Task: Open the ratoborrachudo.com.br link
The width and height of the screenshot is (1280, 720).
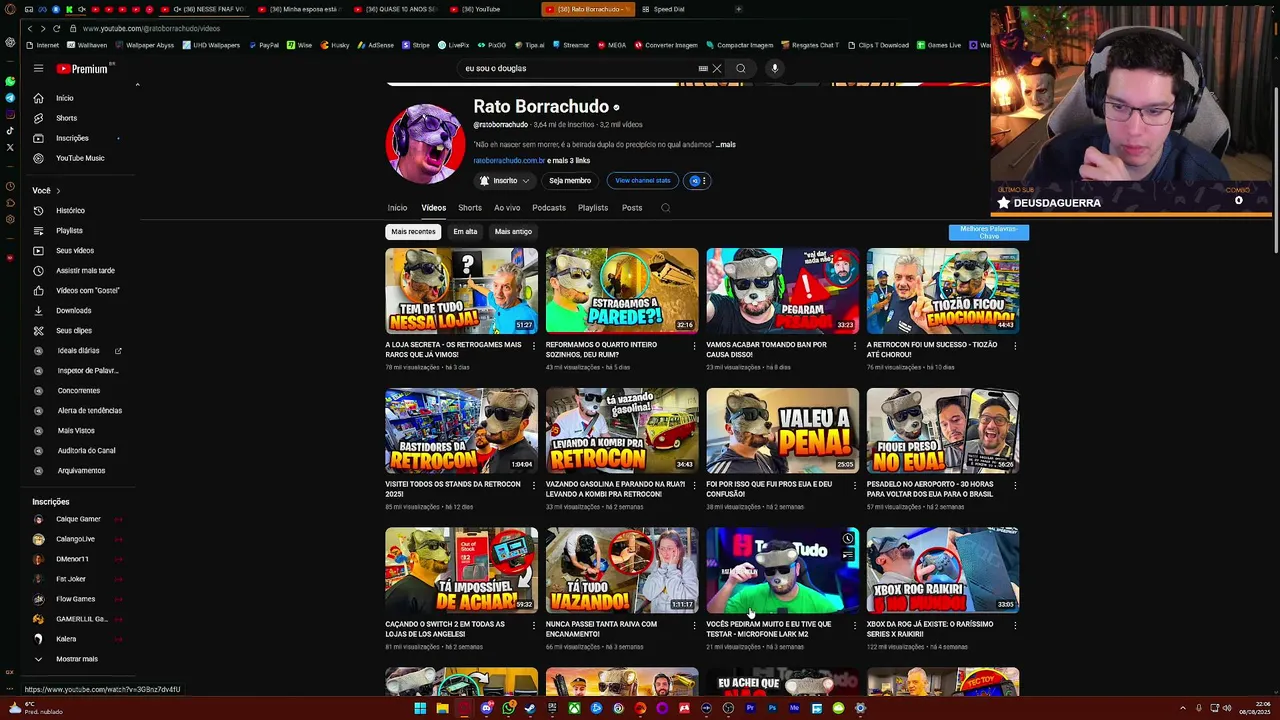Action: 509,161
